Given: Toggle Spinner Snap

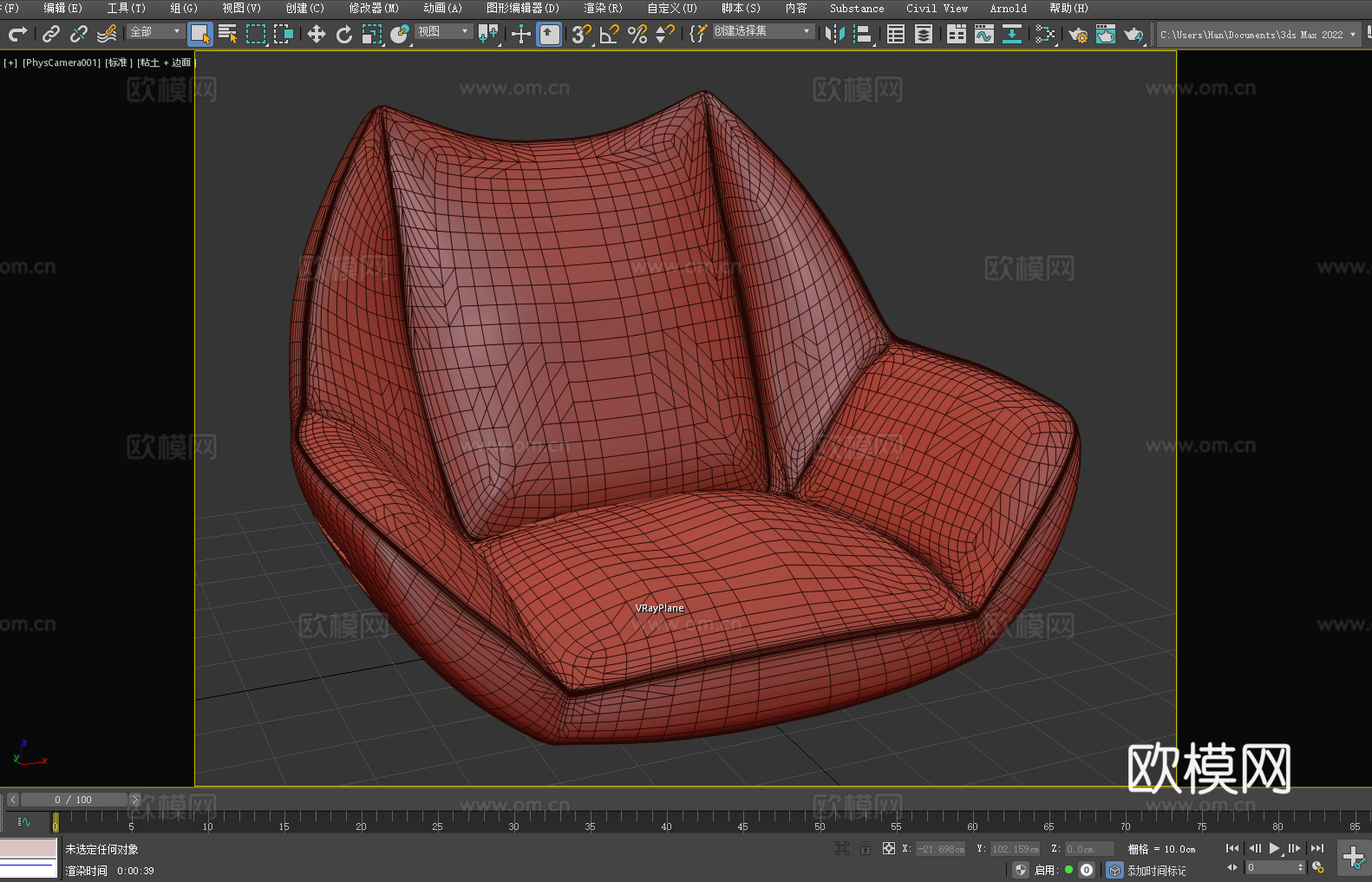Looking at the screenshot, I should point(665,34).
